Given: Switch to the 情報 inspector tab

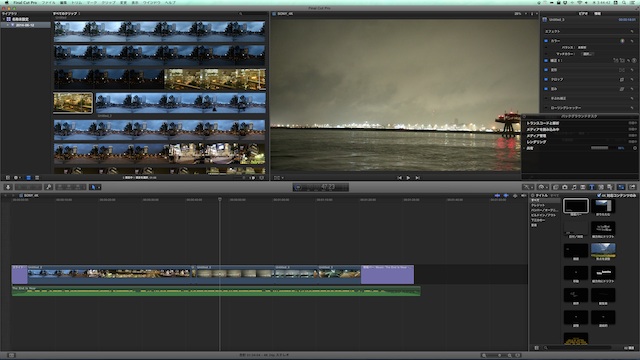Looking at the screenshot, I should tap(598, 13).
